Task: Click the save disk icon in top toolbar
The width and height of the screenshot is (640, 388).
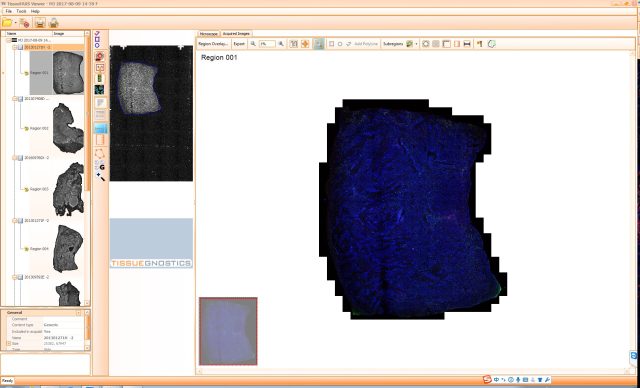Action: pos(40,23)
